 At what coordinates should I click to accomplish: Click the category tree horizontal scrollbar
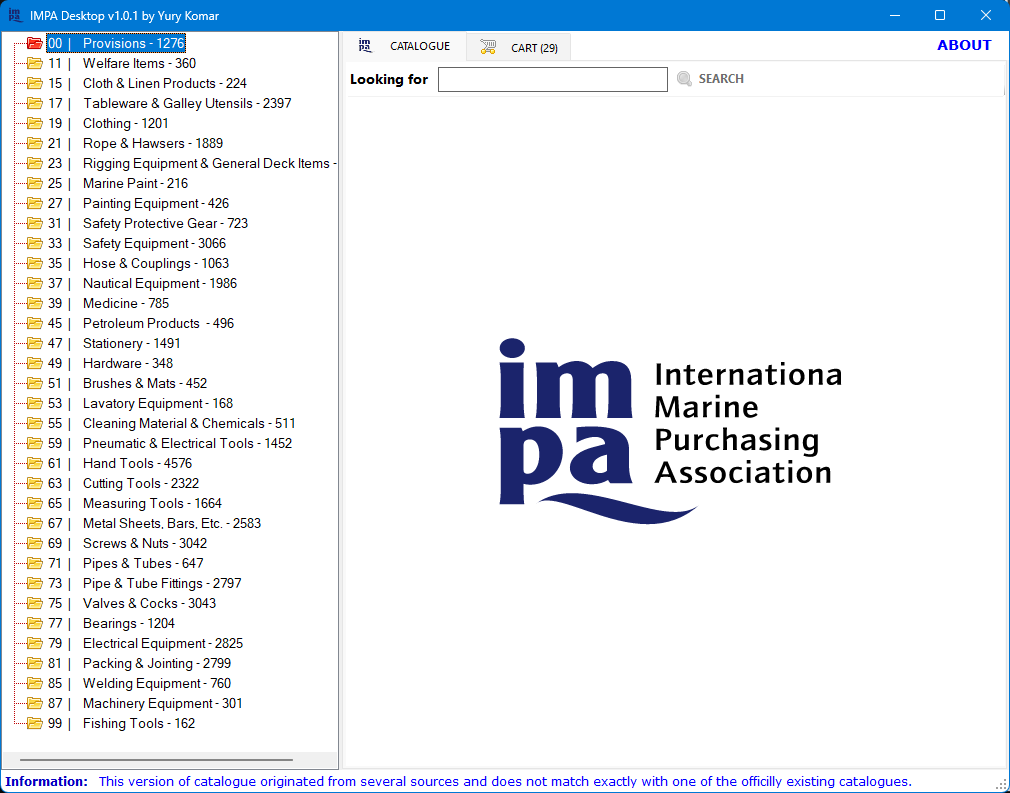pos(157,760)
